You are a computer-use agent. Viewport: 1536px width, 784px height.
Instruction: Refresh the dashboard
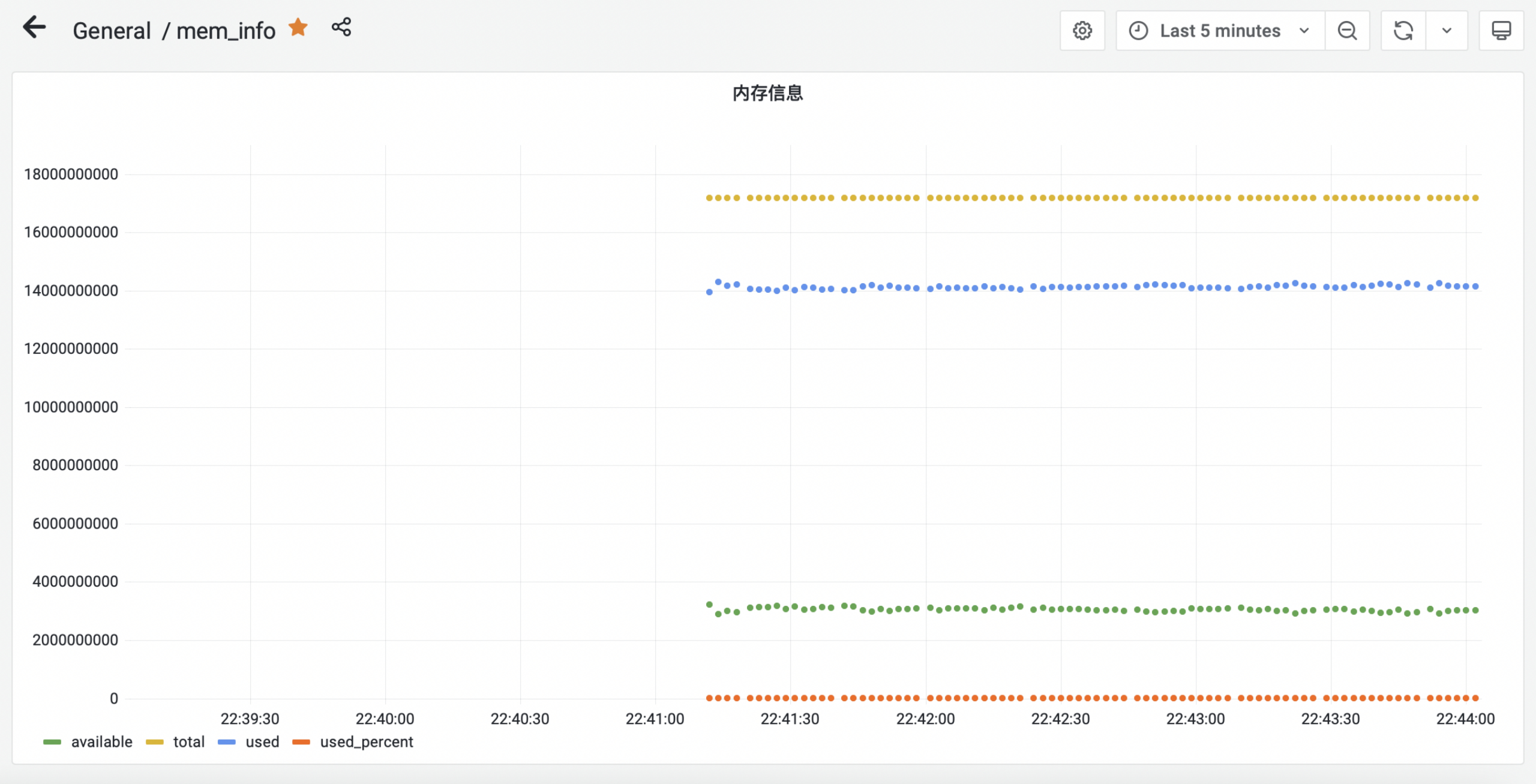[1403, 30]
